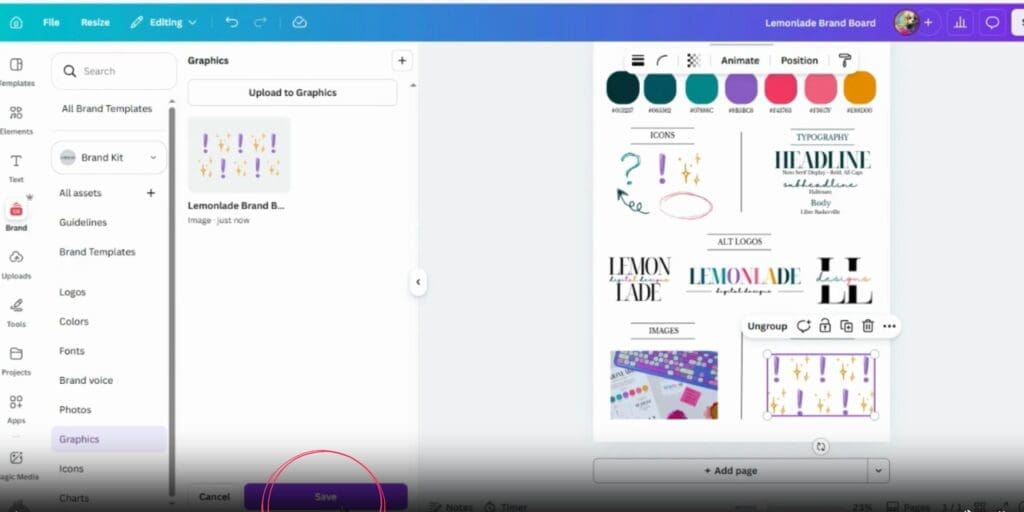
Task: Open Tools sidebar tab
Action: (x=16, y=312)
